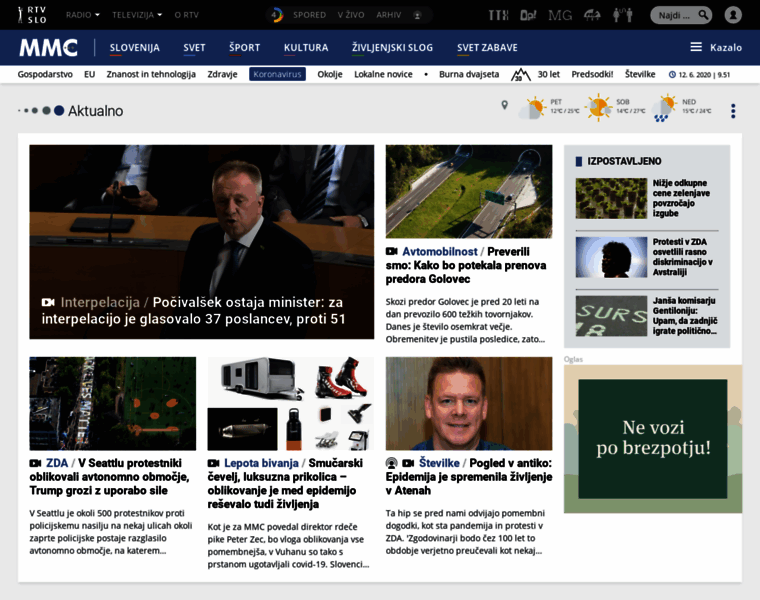Open the Arhiv link
Image resolution: width=760 pixels, height=600 pixels.
[x=389, y=15]
